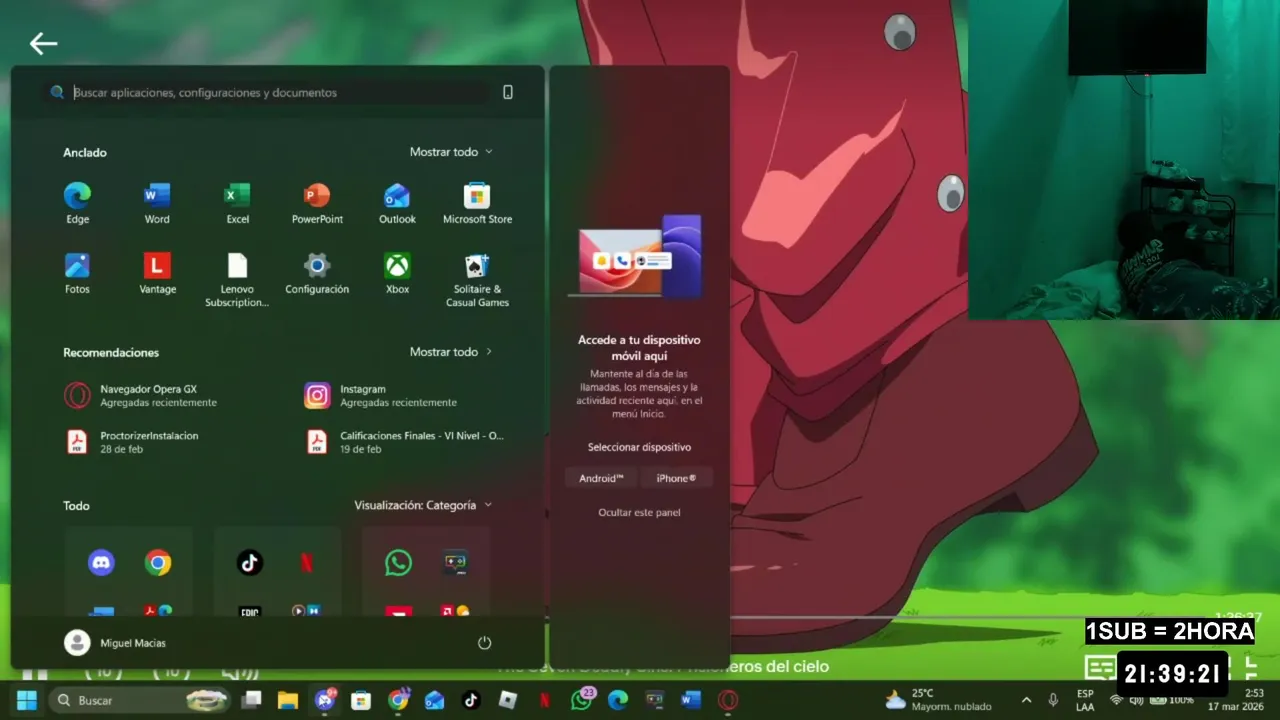The height and width of the screenshot is (720, 1280).
Task: Click the microphone icon in system tray
Action: coord(1053,700)
